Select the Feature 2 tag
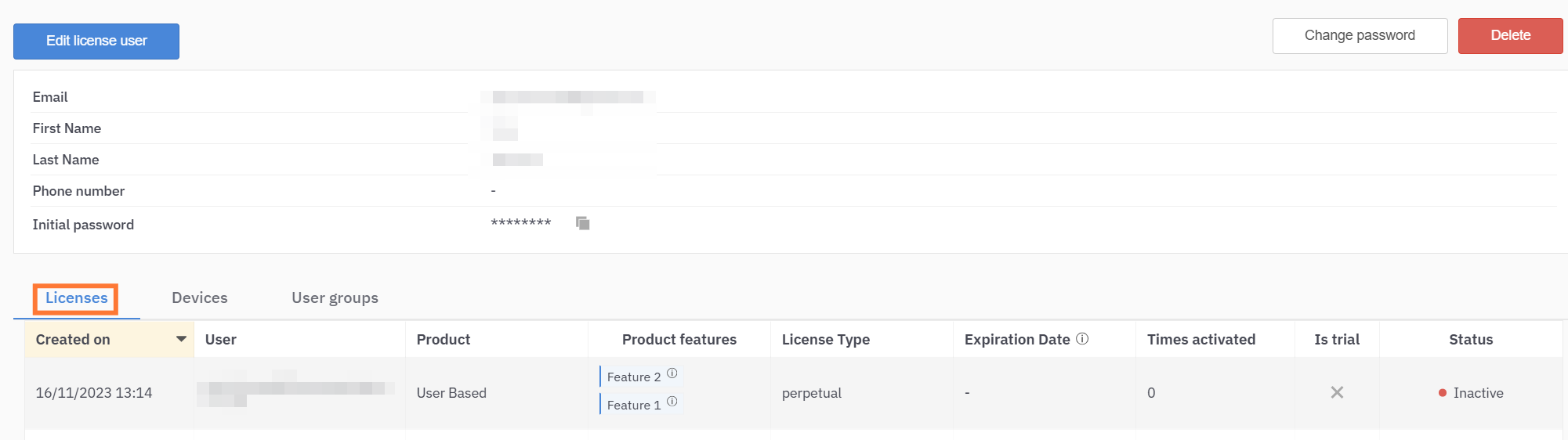Viewport: 1568px width, 440px height. 633,377
